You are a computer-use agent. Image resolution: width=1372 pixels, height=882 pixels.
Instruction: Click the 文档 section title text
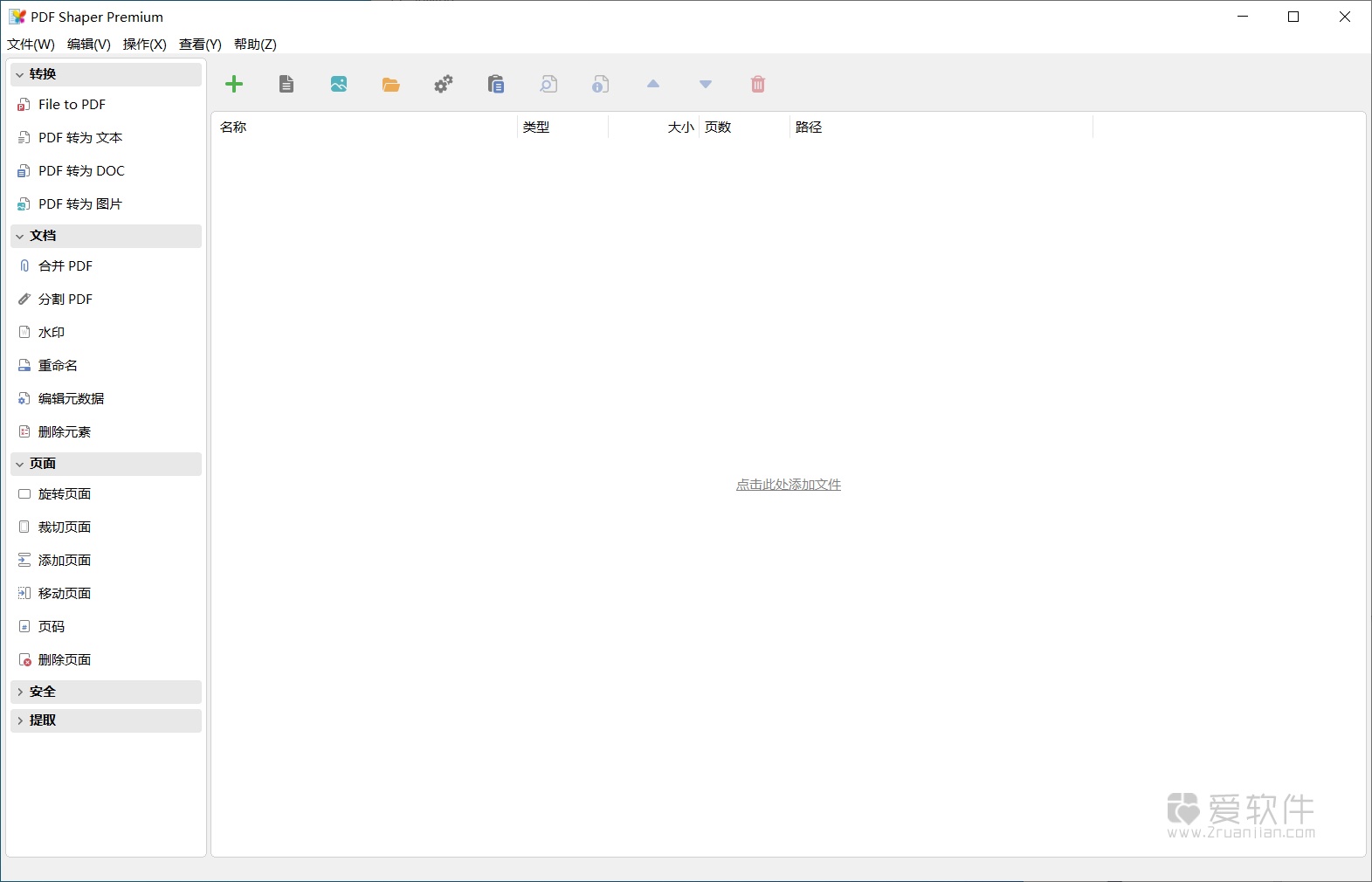click(43, 236)
